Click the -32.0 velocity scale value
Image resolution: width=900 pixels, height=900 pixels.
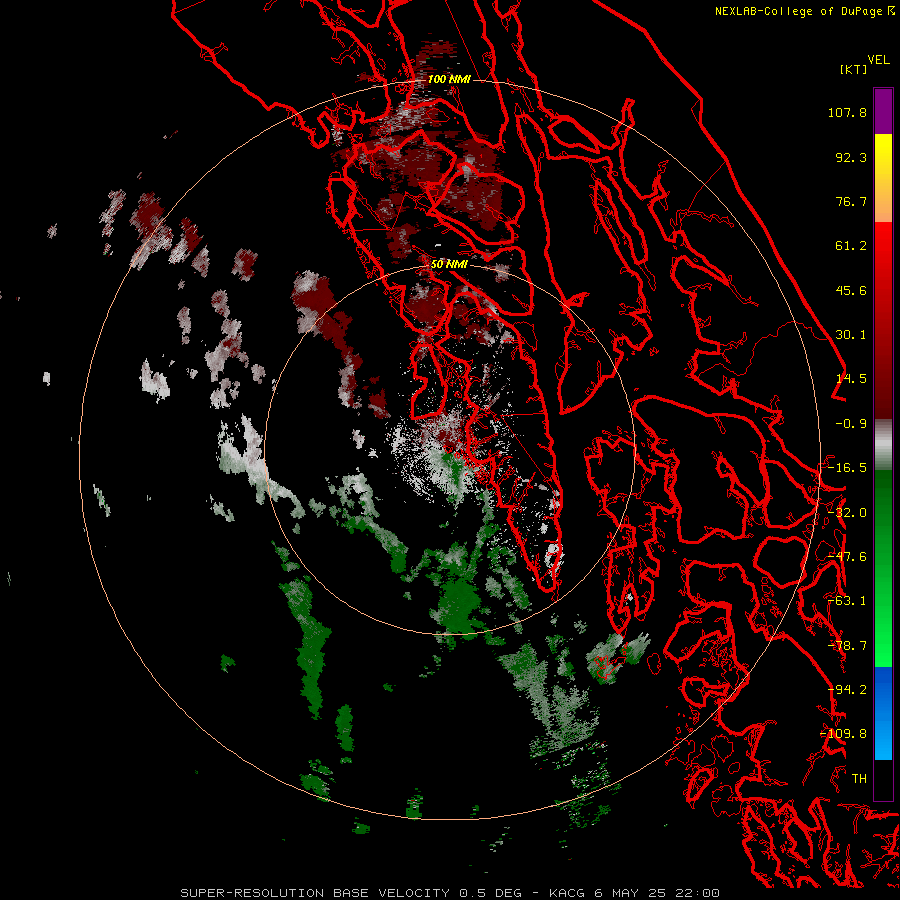tap(847, 513)
